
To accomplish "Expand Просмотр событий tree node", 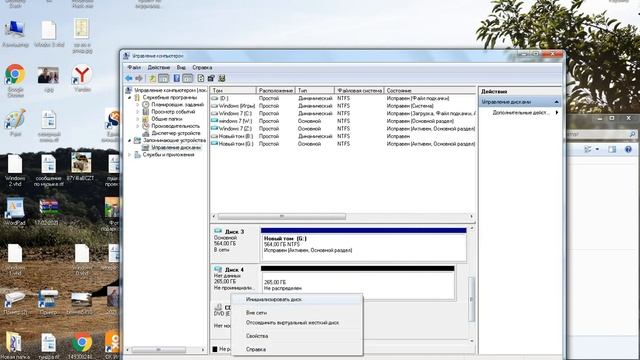I will [138, 111].
